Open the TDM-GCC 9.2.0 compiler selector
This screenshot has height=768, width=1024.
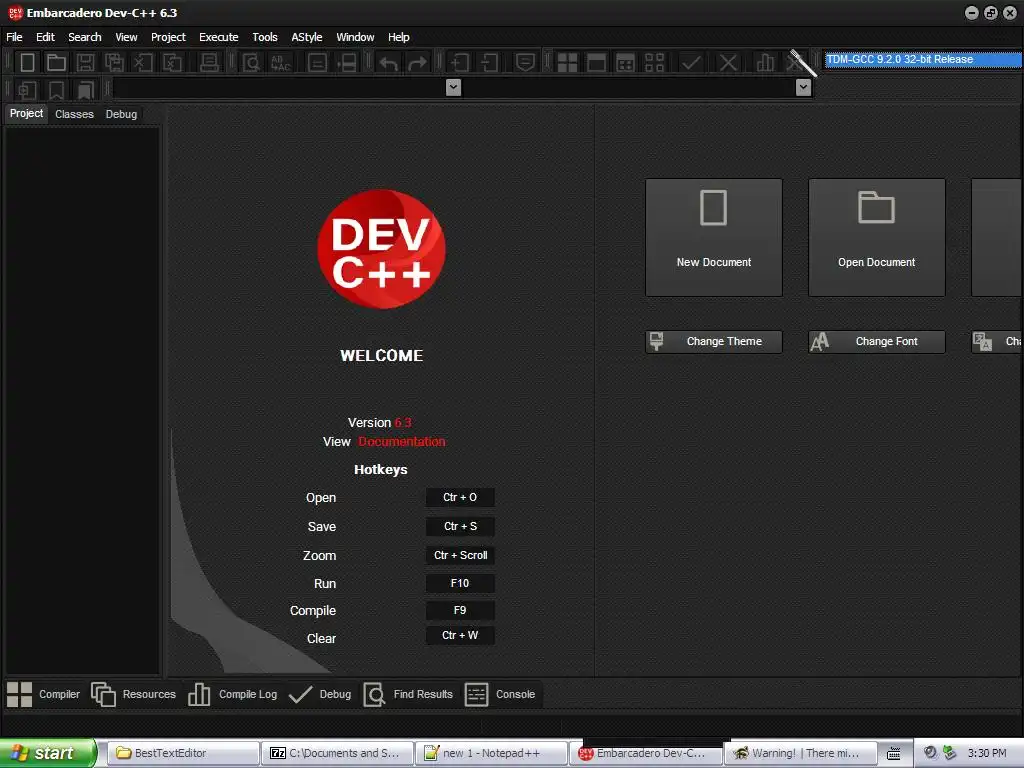pos(923,59)
